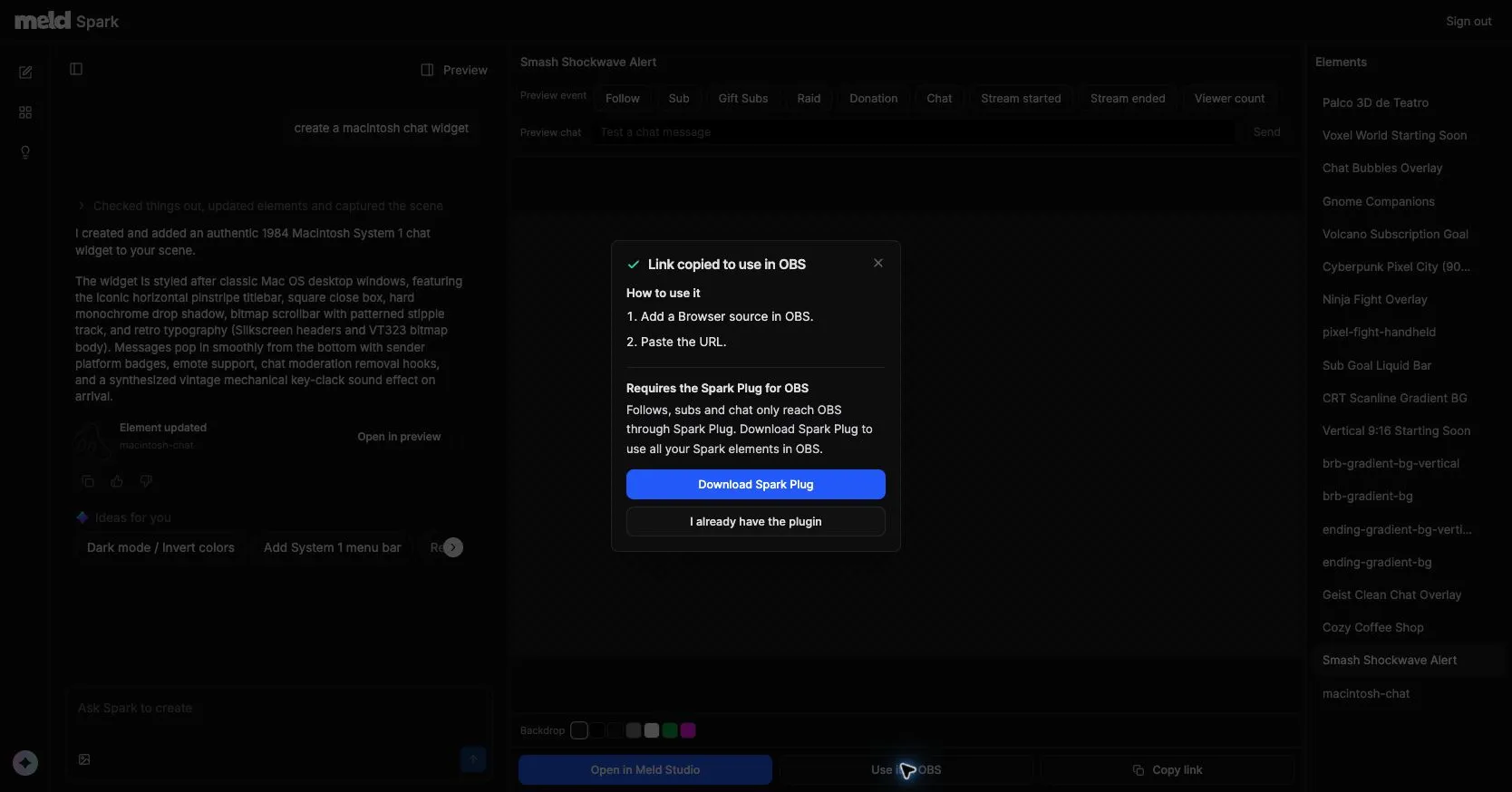Screen dimensions: 1512x792
Task: Attach an image to the prompt
Action: (84, 759)
